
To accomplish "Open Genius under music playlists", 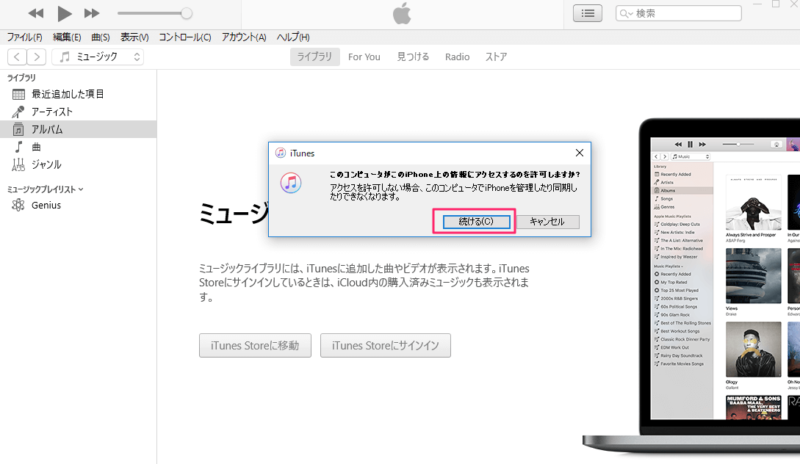I will click(x=46, y=205).
